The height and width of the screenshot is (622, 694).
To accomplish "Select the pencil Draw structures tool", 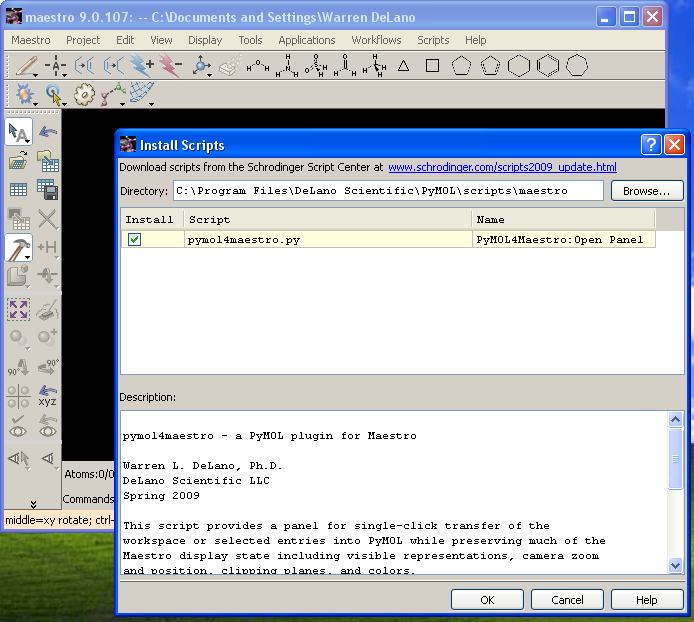I will pos(26,66).
